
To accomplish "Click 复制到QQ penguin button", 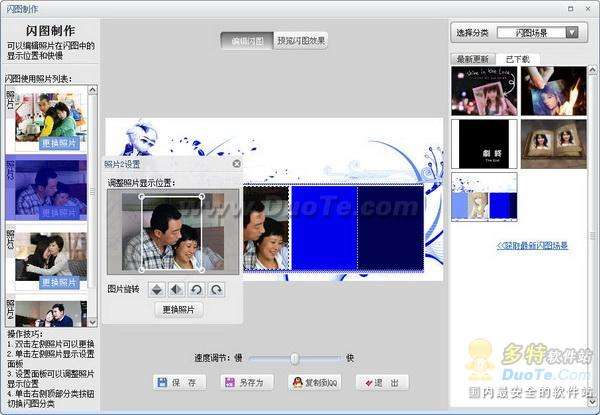I will coord(315,382).
